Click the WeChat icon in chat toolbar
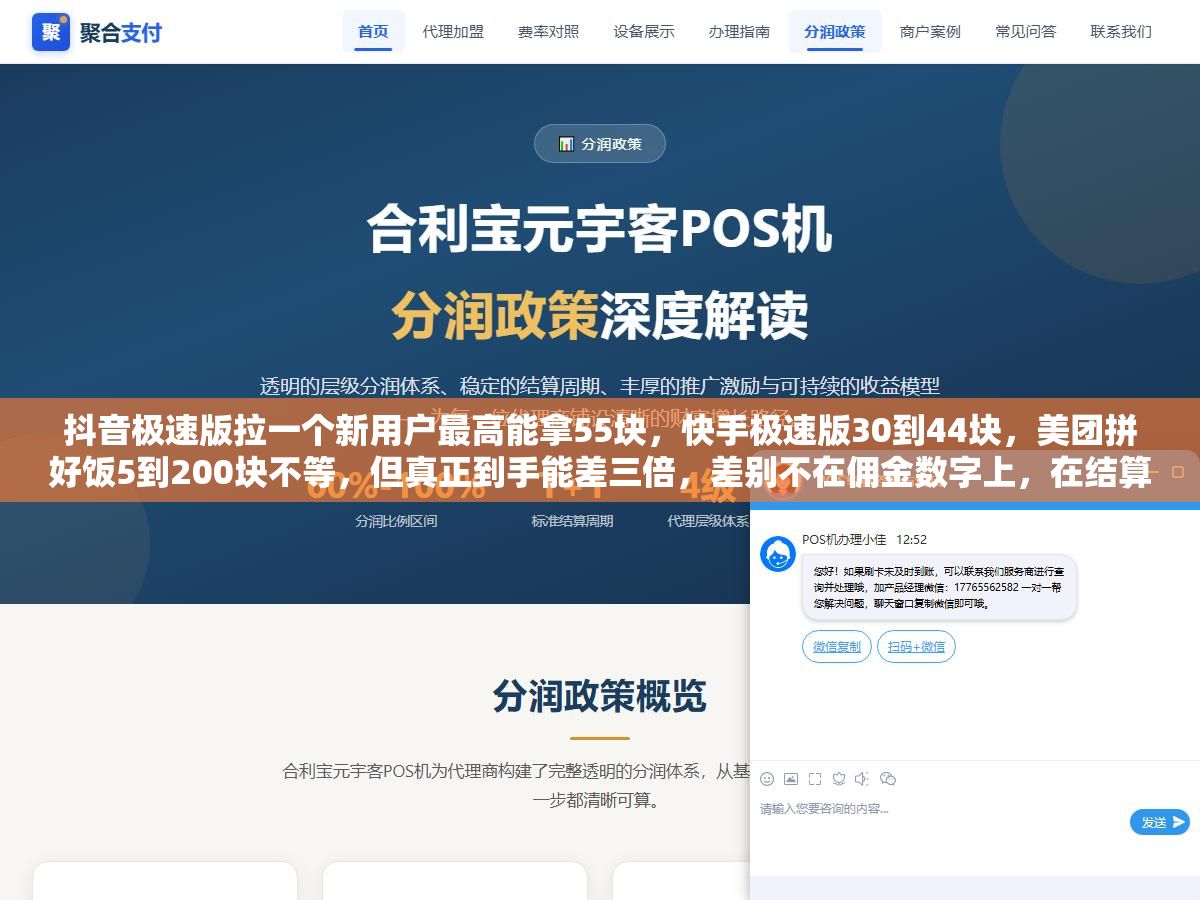The width and height of the screenshot is (1200, 900). point(888,778)
